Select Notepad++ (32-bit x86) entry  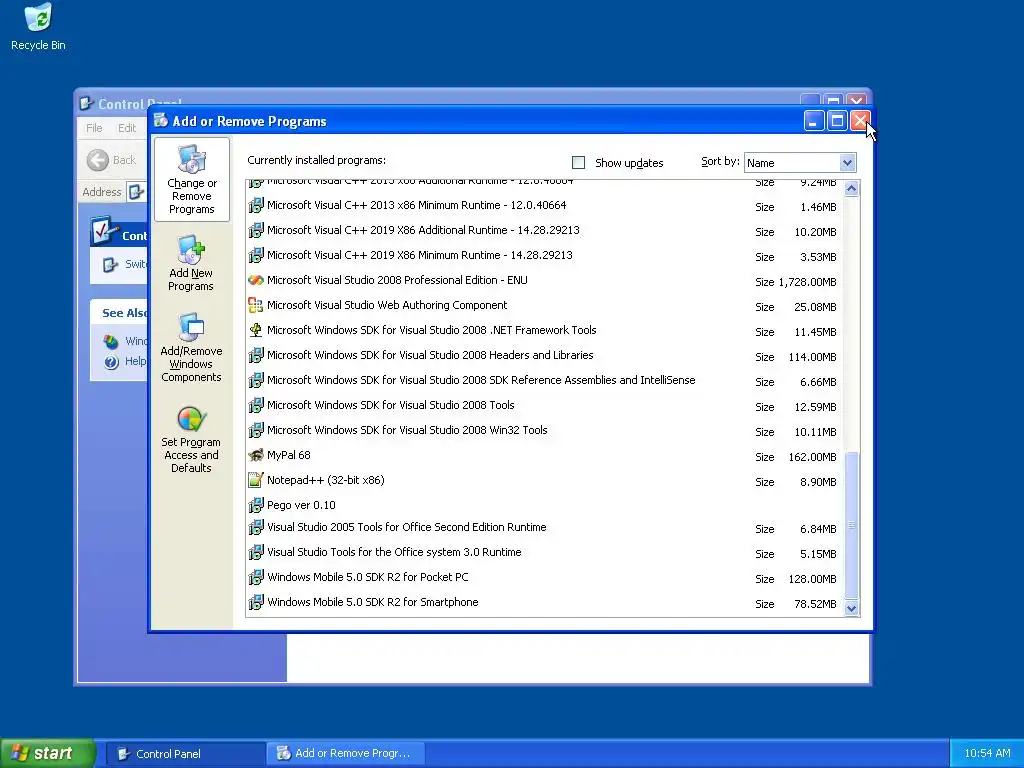coord(326,480)
